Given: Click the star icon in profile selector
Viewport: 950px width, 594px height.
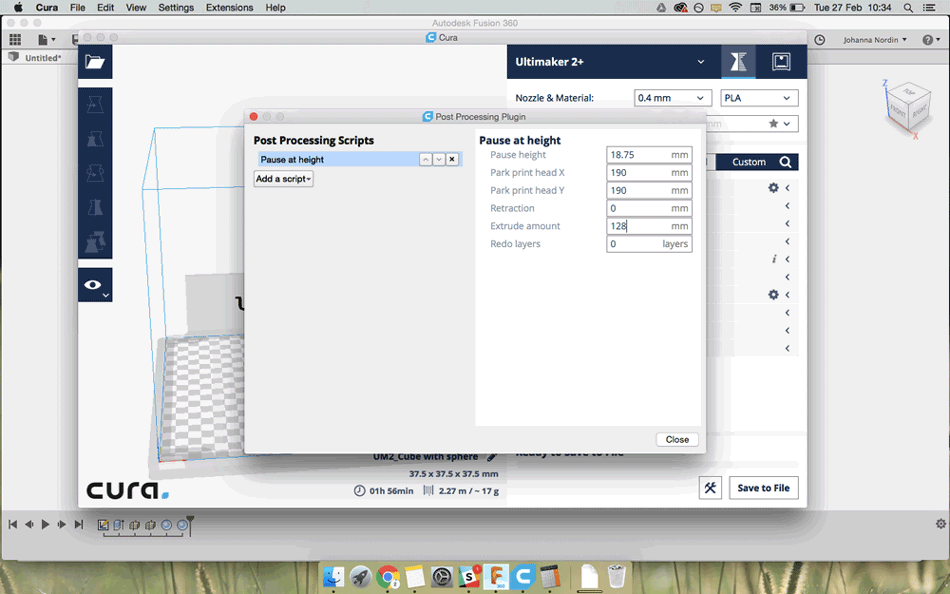Looking at the screenshot, I should pos(773,124).
